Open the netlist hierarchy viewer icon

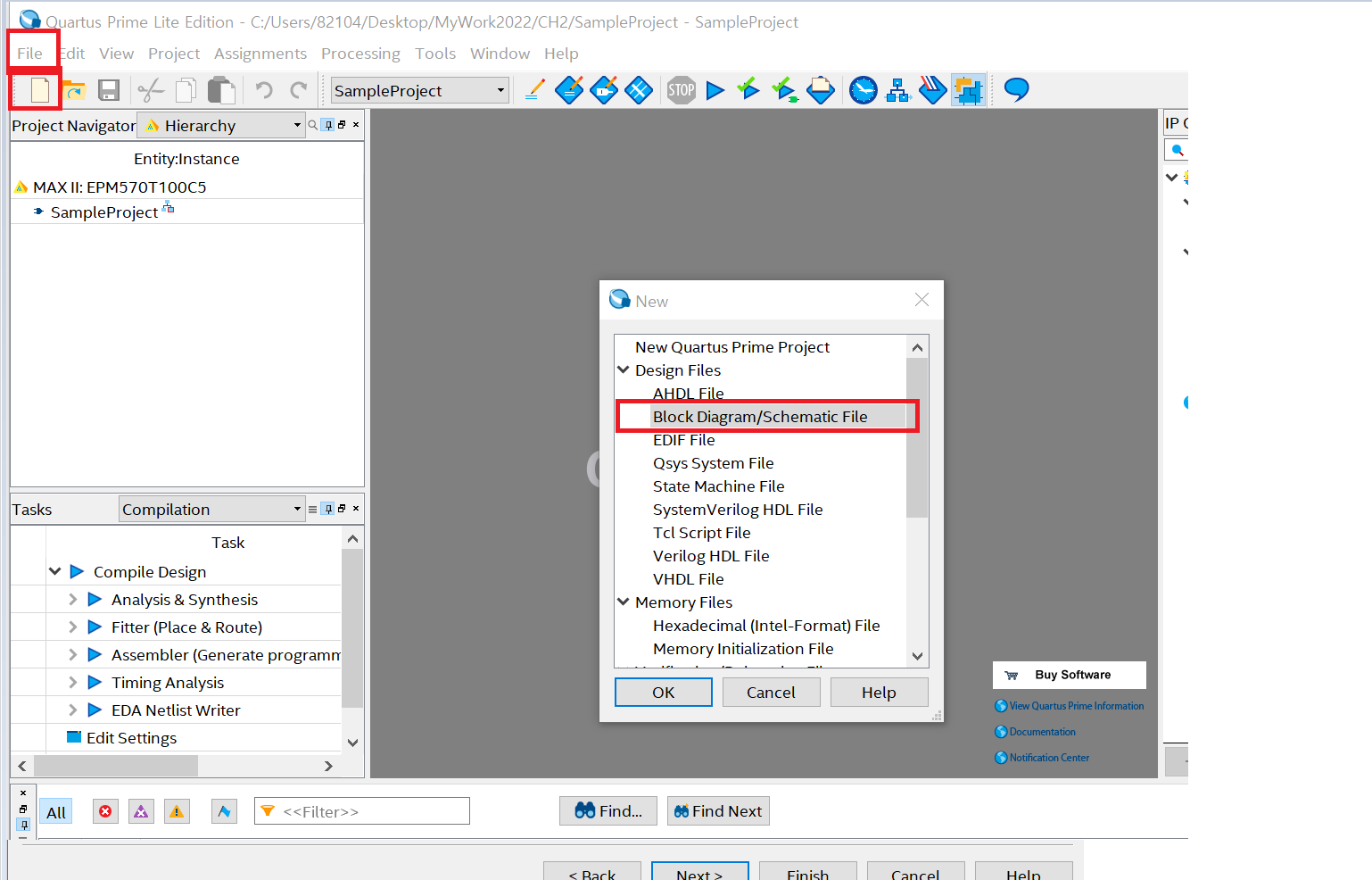tap(898, 90)
